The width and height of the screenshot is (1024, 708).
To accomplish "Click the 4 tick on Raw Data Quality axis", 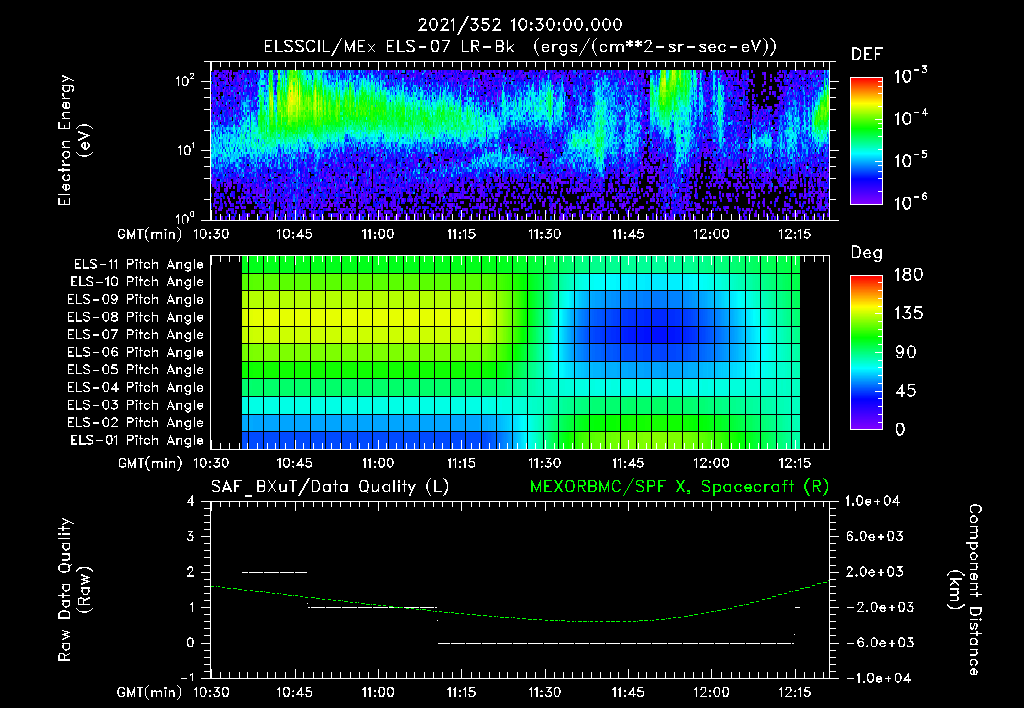I will tap(190, 502).
